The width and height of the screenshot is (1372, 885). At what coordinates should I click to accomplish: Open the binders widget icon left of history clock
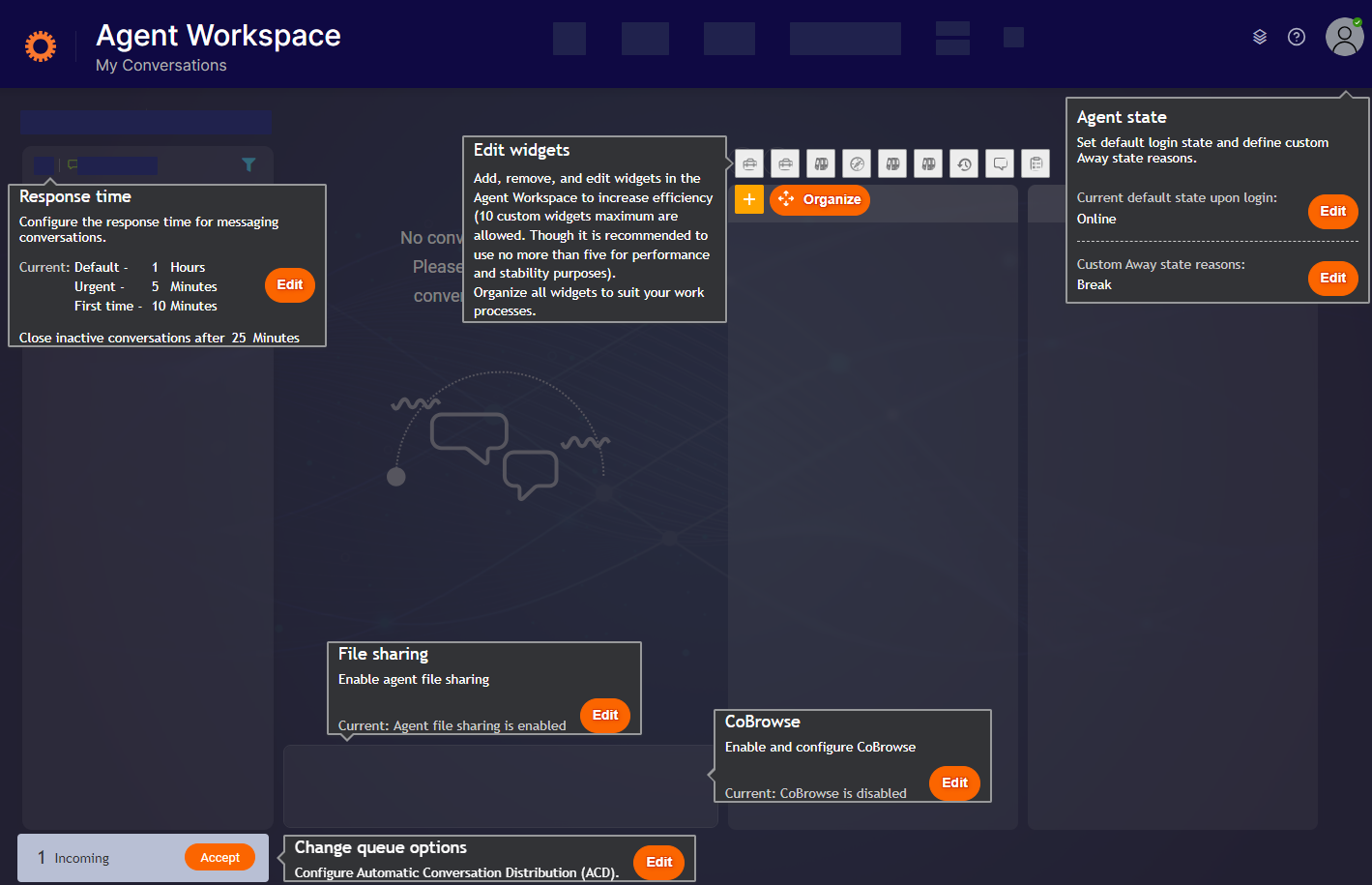[928, 163]
